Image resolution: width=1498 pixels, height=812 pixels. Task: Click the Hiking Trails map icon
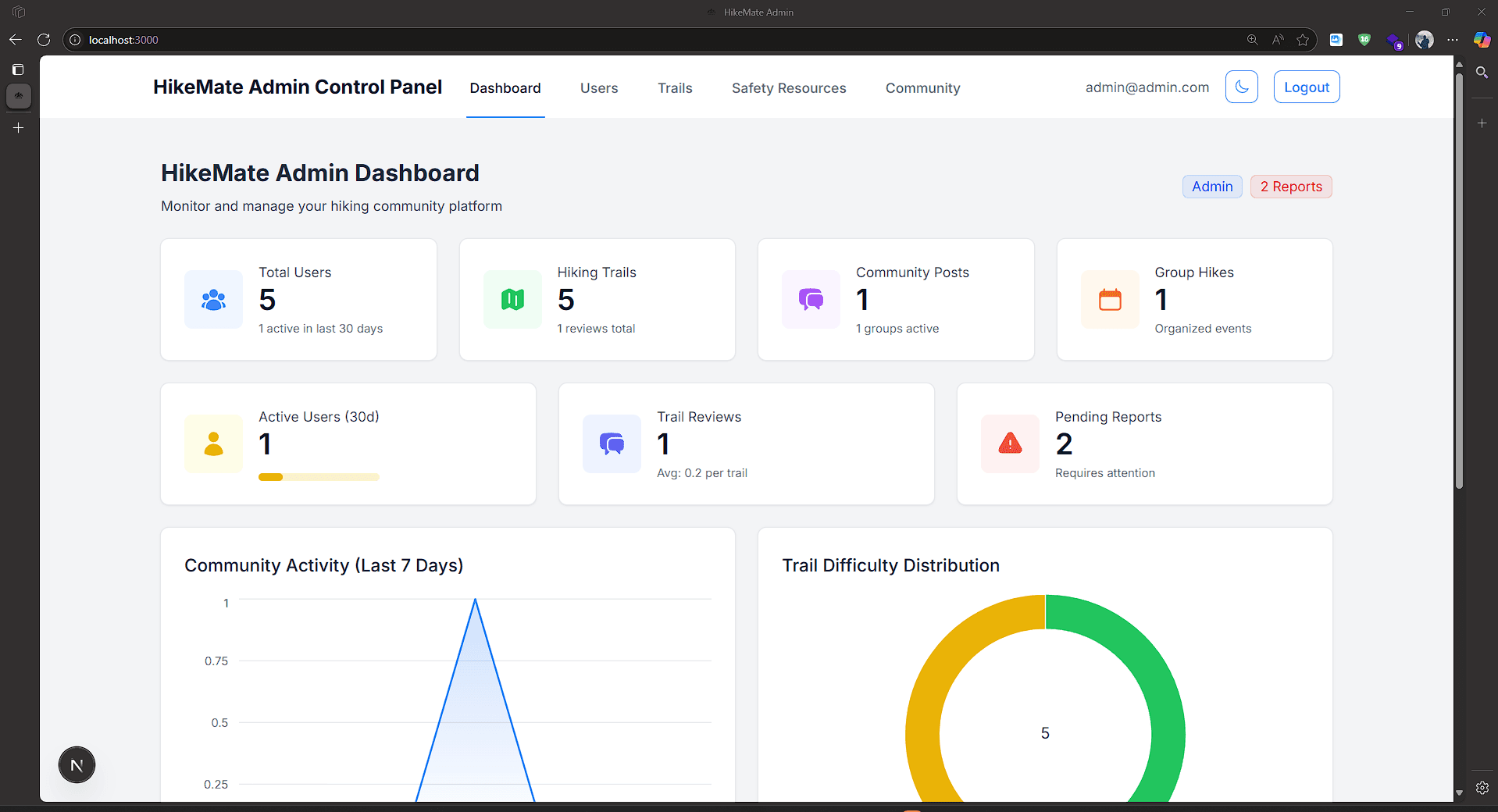(x=512, y=300)
